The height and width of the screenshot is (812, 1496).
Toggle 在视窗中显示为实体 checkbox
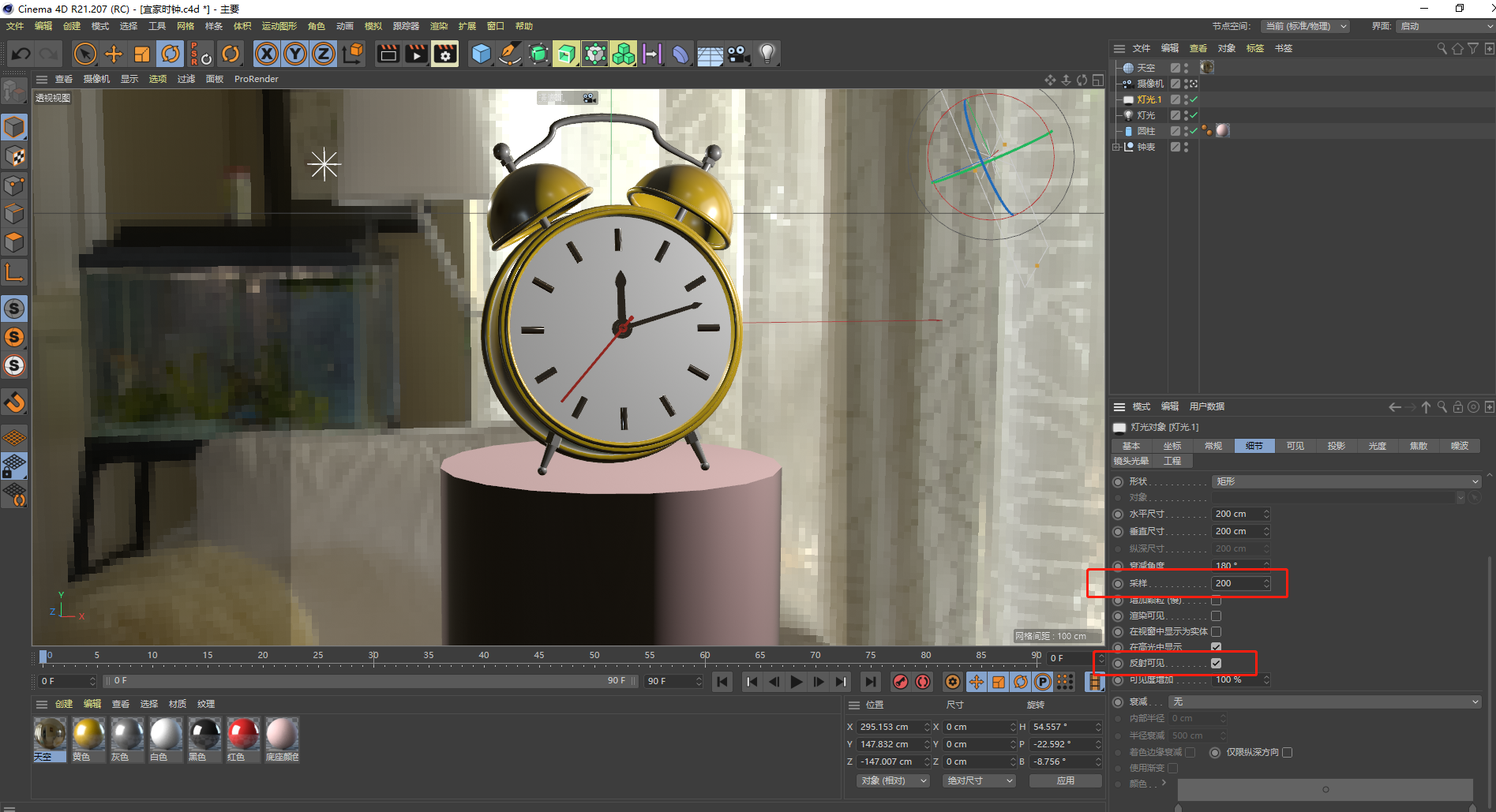1216,631
